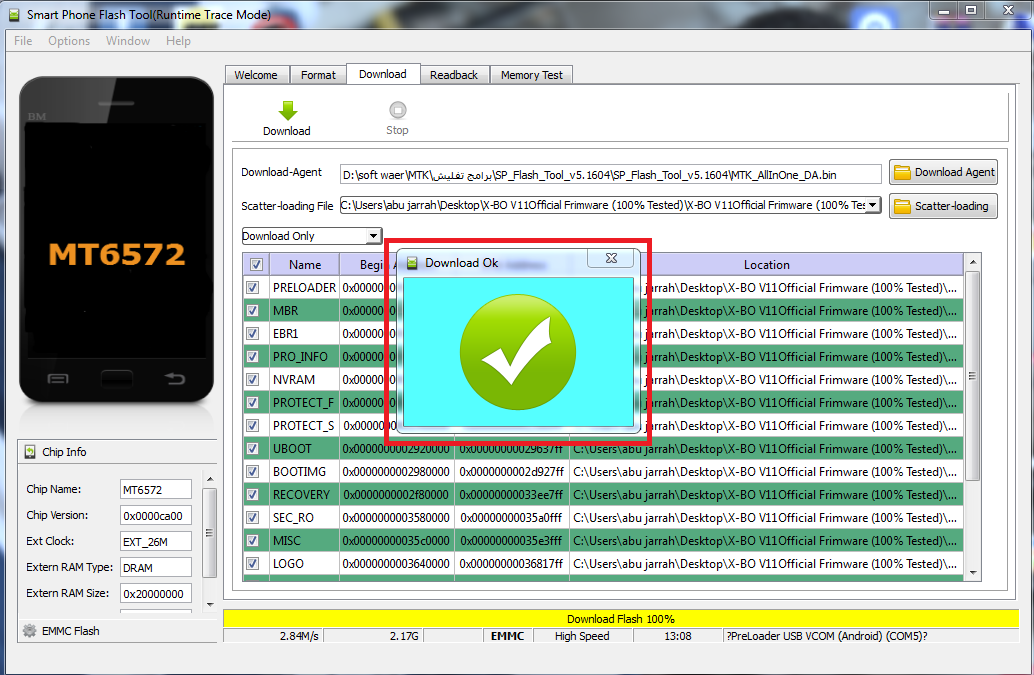Click the Chip Info scroll-up arrow
The image size is (1034, 675).
210,479
